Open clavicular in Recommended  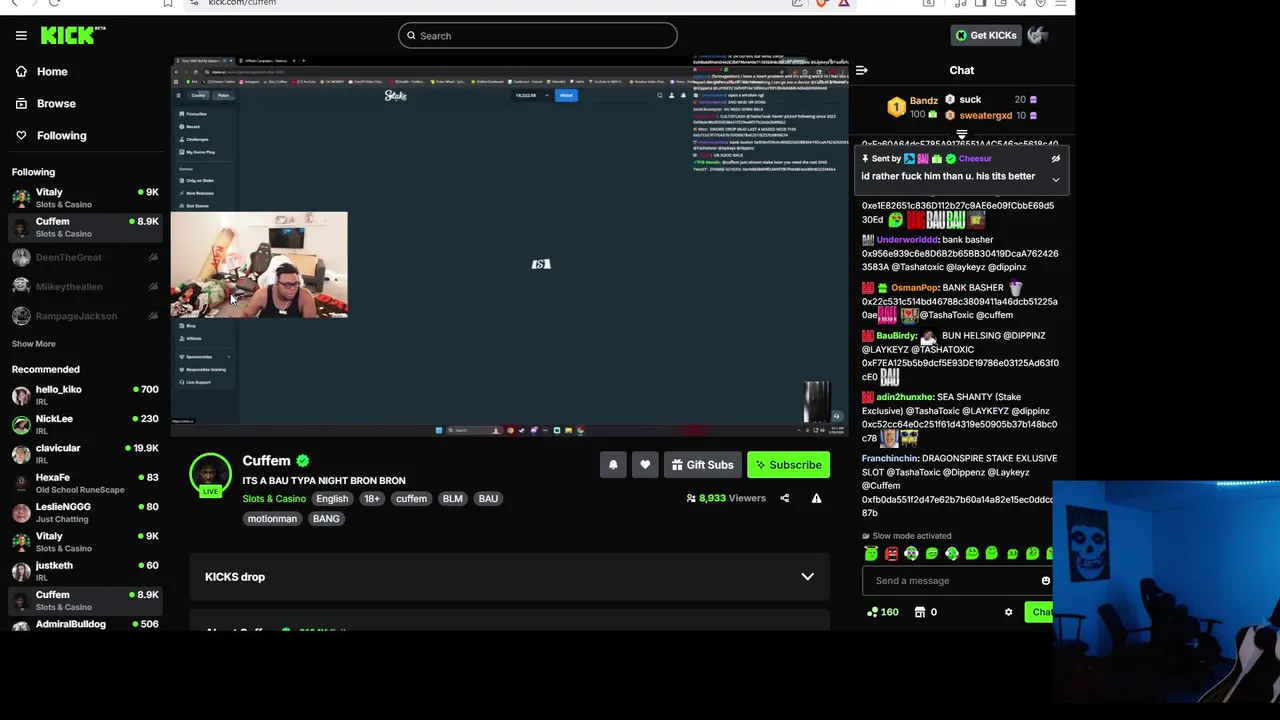tap(85, 454)
